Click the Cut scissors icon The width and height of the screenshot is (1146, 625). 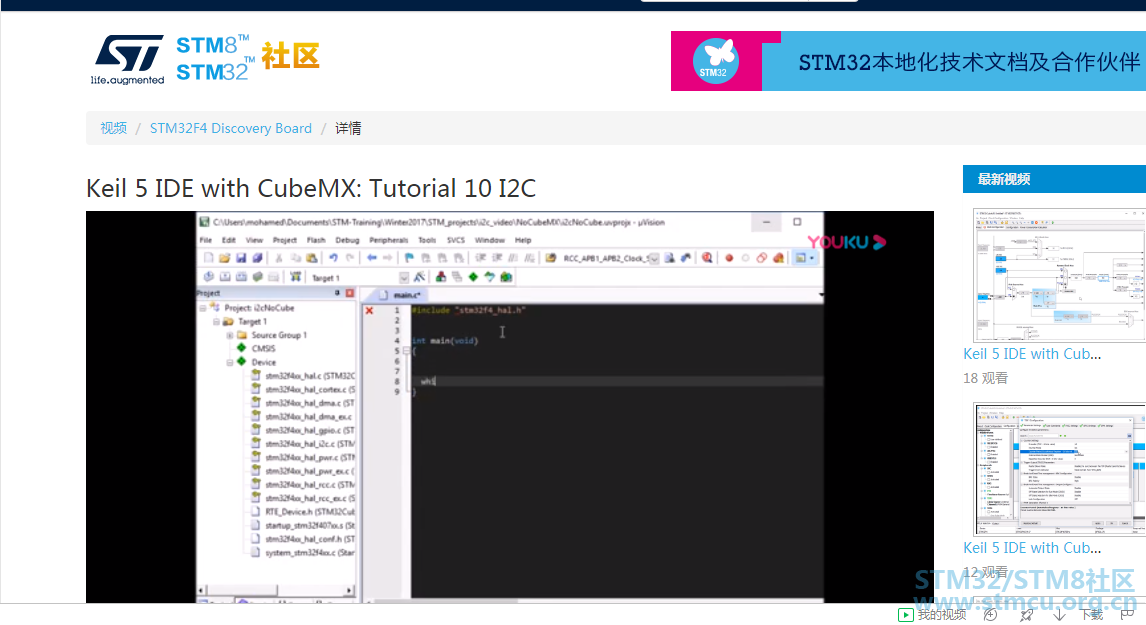pyautogui.click(x=278, y=258)
